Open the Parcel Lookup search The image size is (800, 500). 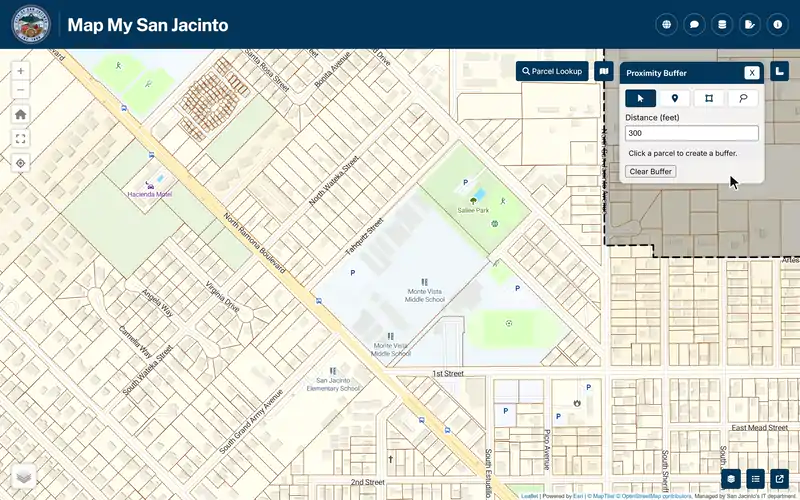click(552, 71)
